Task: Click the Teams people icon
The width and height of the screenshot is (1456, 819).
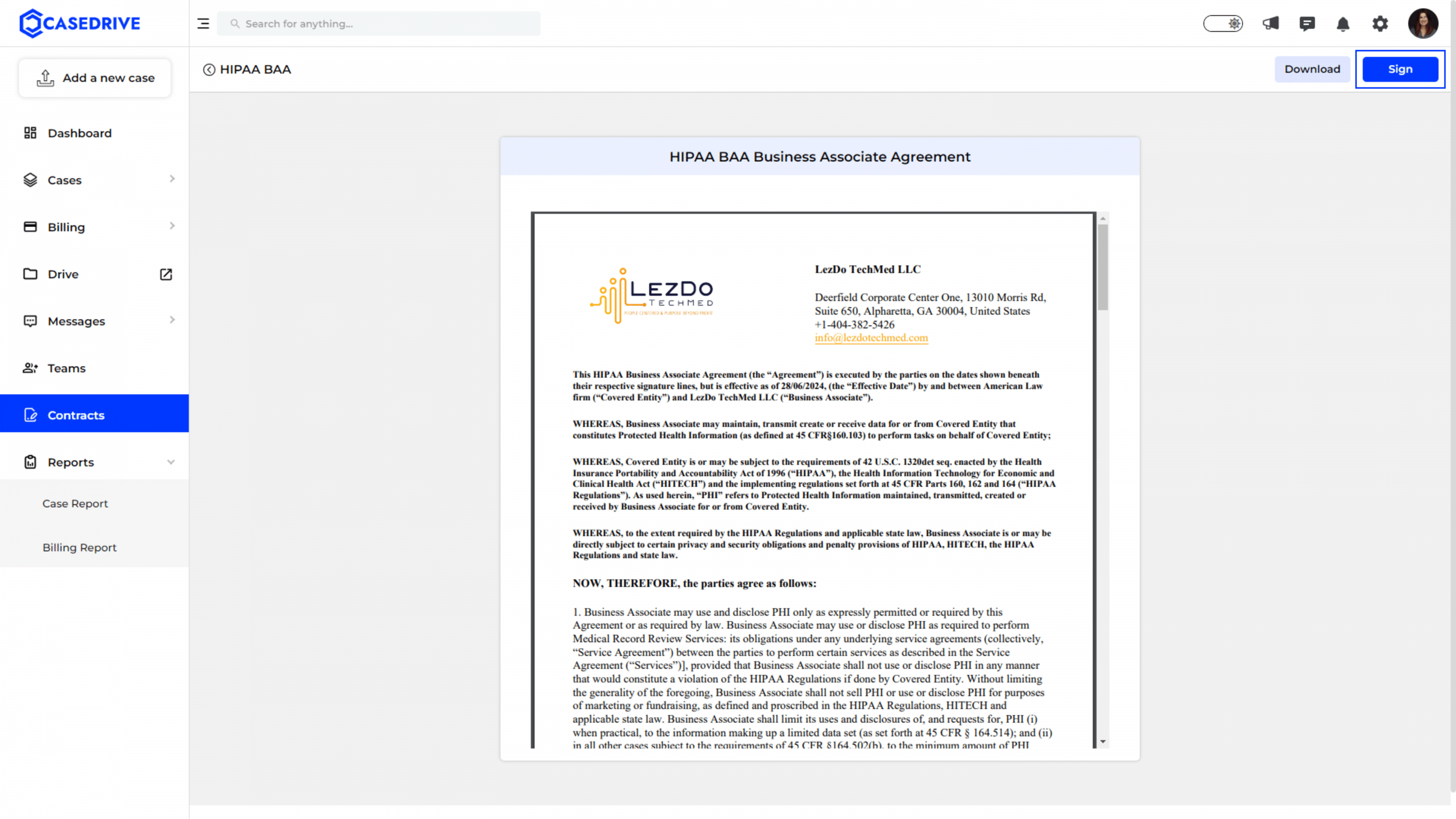Action: click(30, 368)
